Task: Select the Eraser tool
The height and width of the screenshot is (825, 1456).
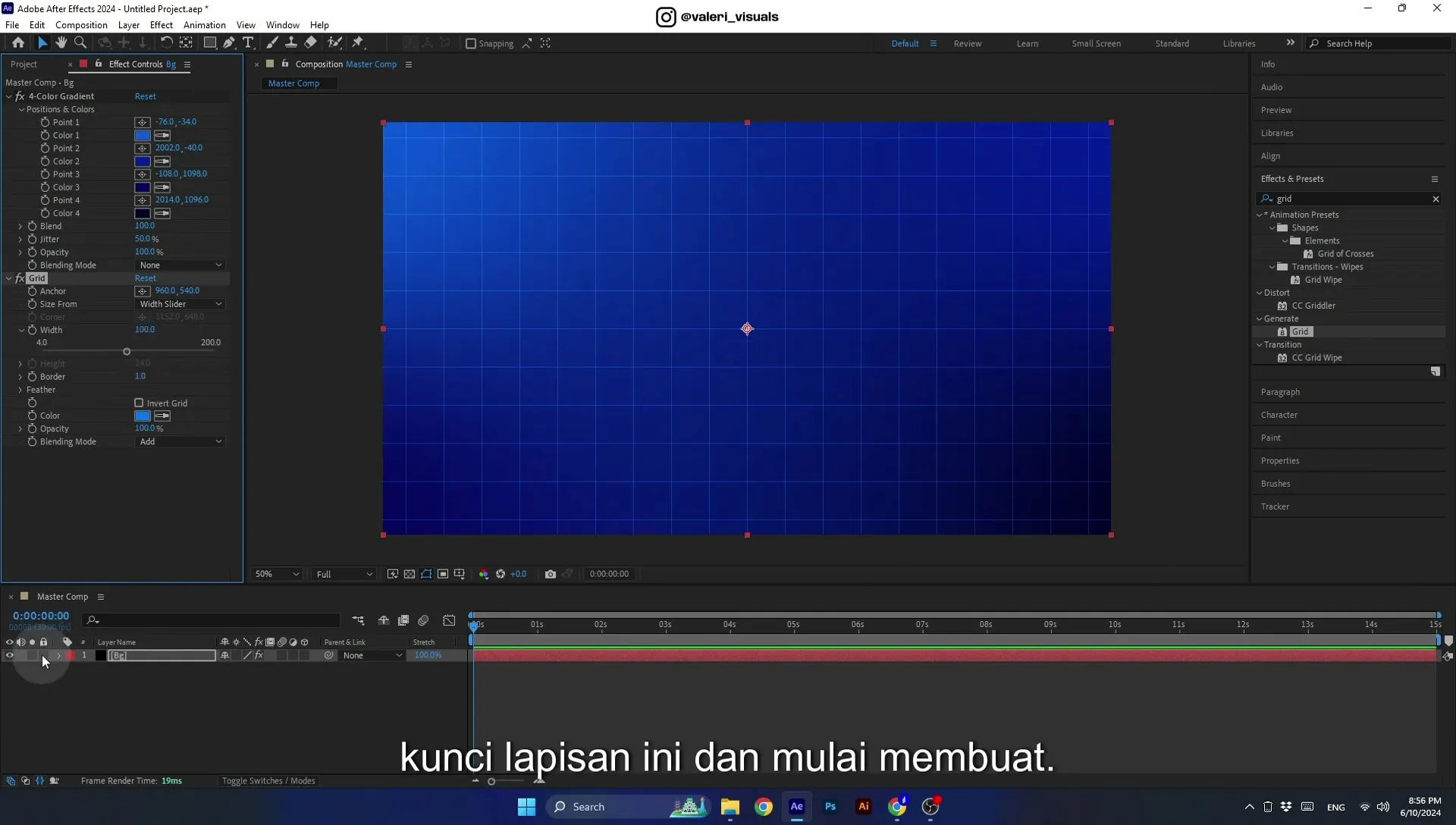Action: 311,43
